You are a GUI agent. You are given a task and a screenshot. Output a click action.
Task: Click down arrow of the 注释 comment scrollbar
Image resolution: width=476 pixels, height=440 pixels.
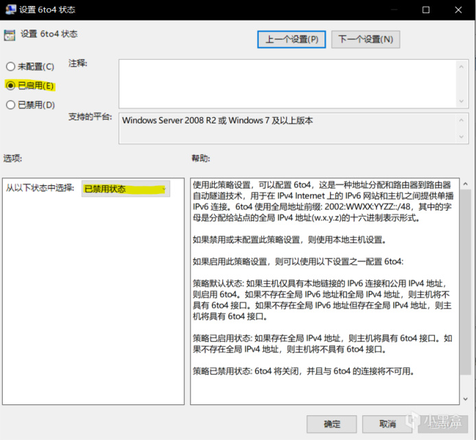[x=461, y=101]
